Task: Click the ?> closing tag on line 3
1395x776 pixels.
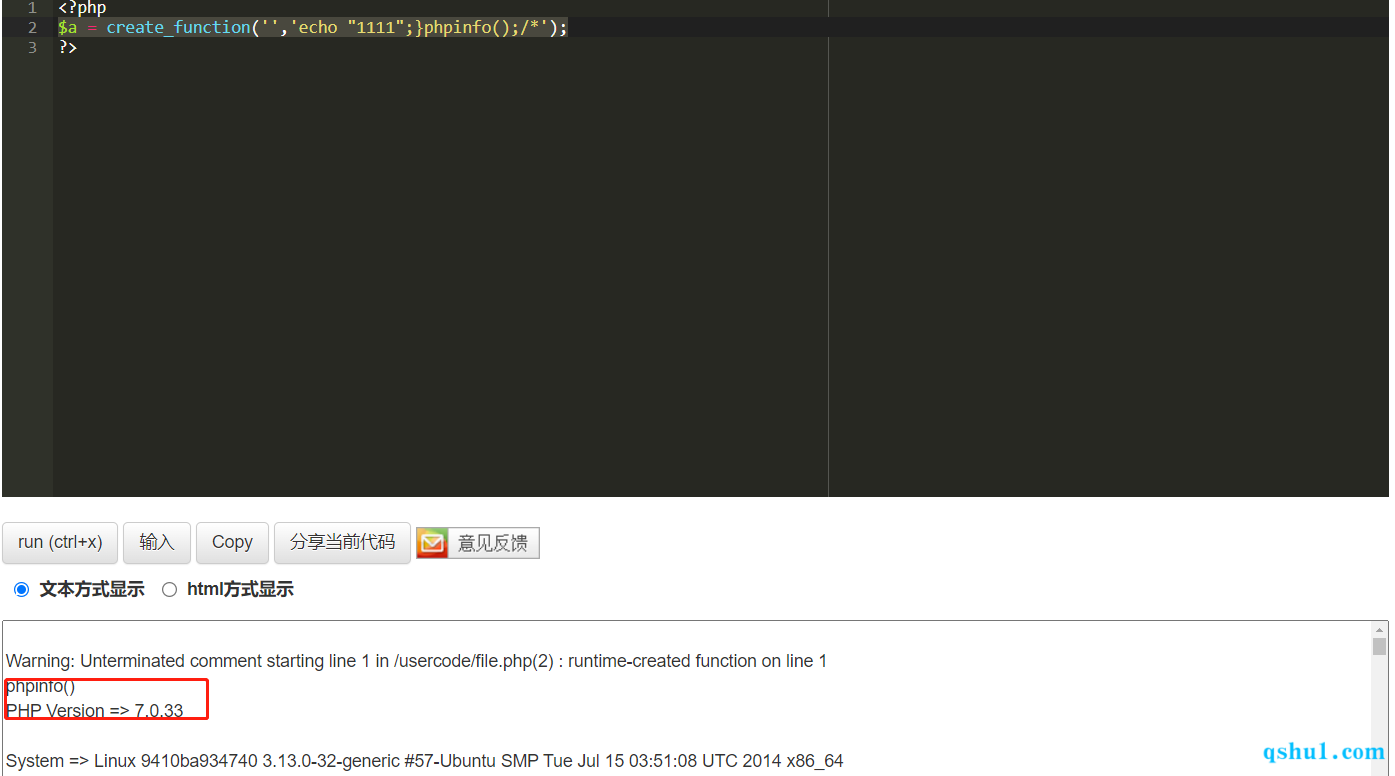Action: tap(67, 47)
